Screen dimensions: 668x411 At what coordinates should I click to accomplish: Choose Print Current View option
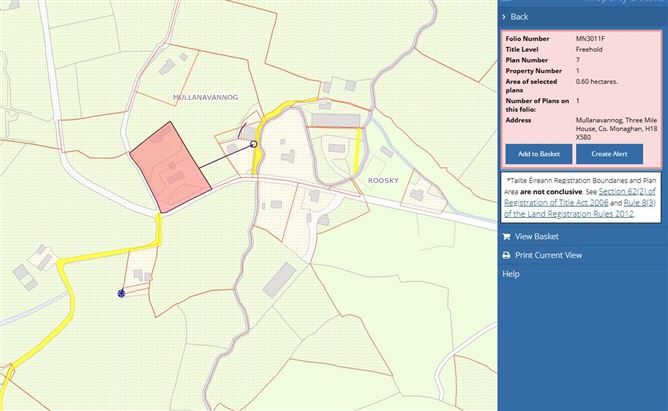click(548, 256)
